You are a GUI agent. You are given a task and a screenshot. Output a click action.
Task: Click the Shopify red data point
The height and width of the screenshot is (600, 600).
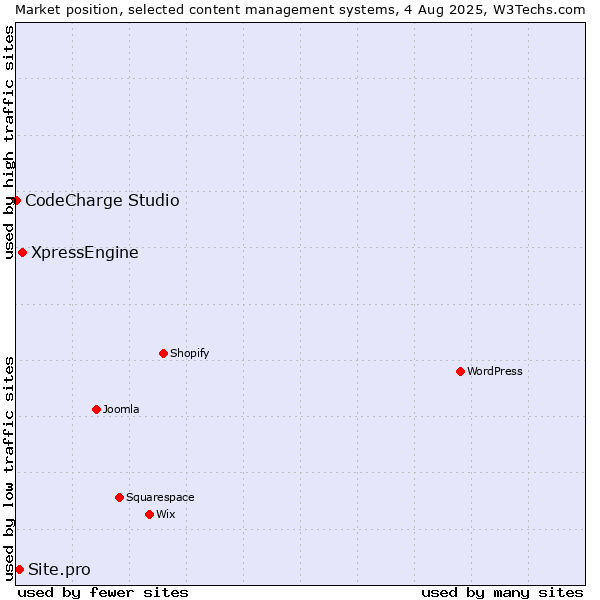163,354
